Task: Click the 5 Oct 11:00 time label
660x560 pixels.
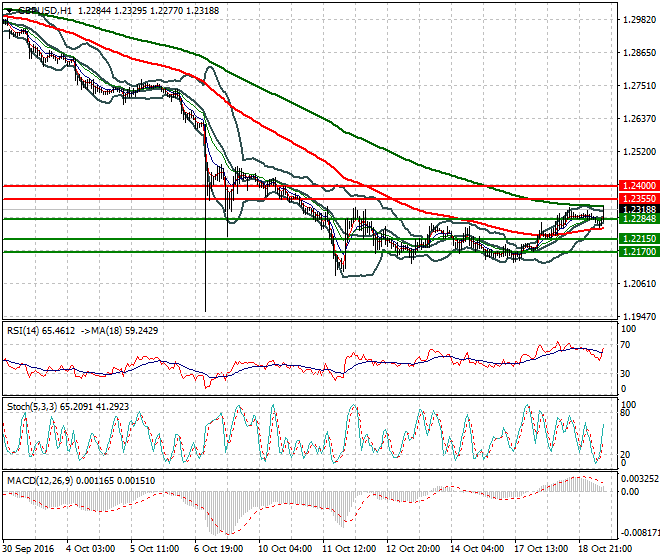Action: coord(155,549)
